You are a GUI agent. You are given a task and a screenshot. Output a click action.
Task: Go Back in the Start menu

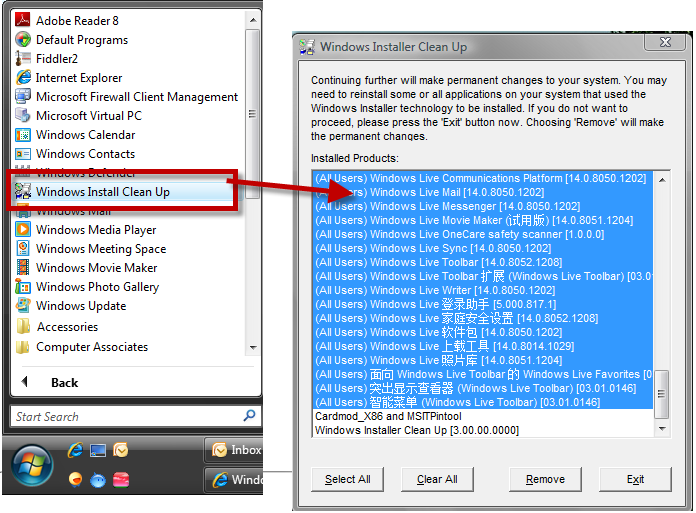pos(64,382)
